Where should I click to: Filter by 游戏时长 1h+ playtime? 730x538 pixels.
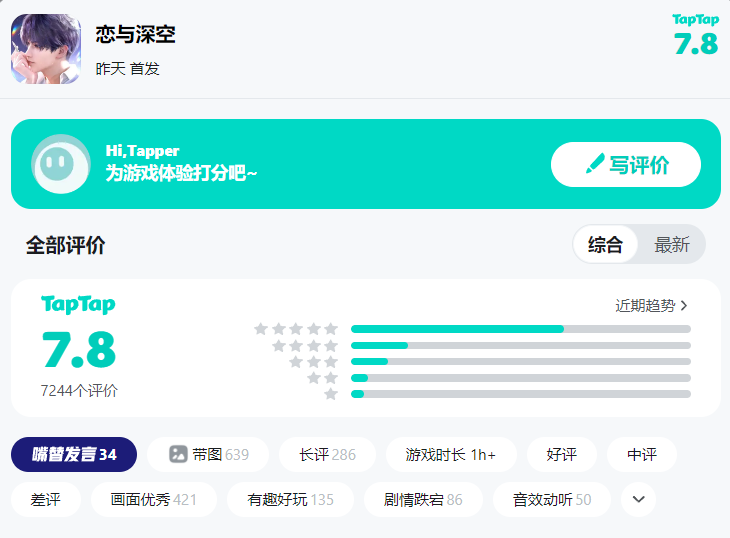[x=451, y=454]
